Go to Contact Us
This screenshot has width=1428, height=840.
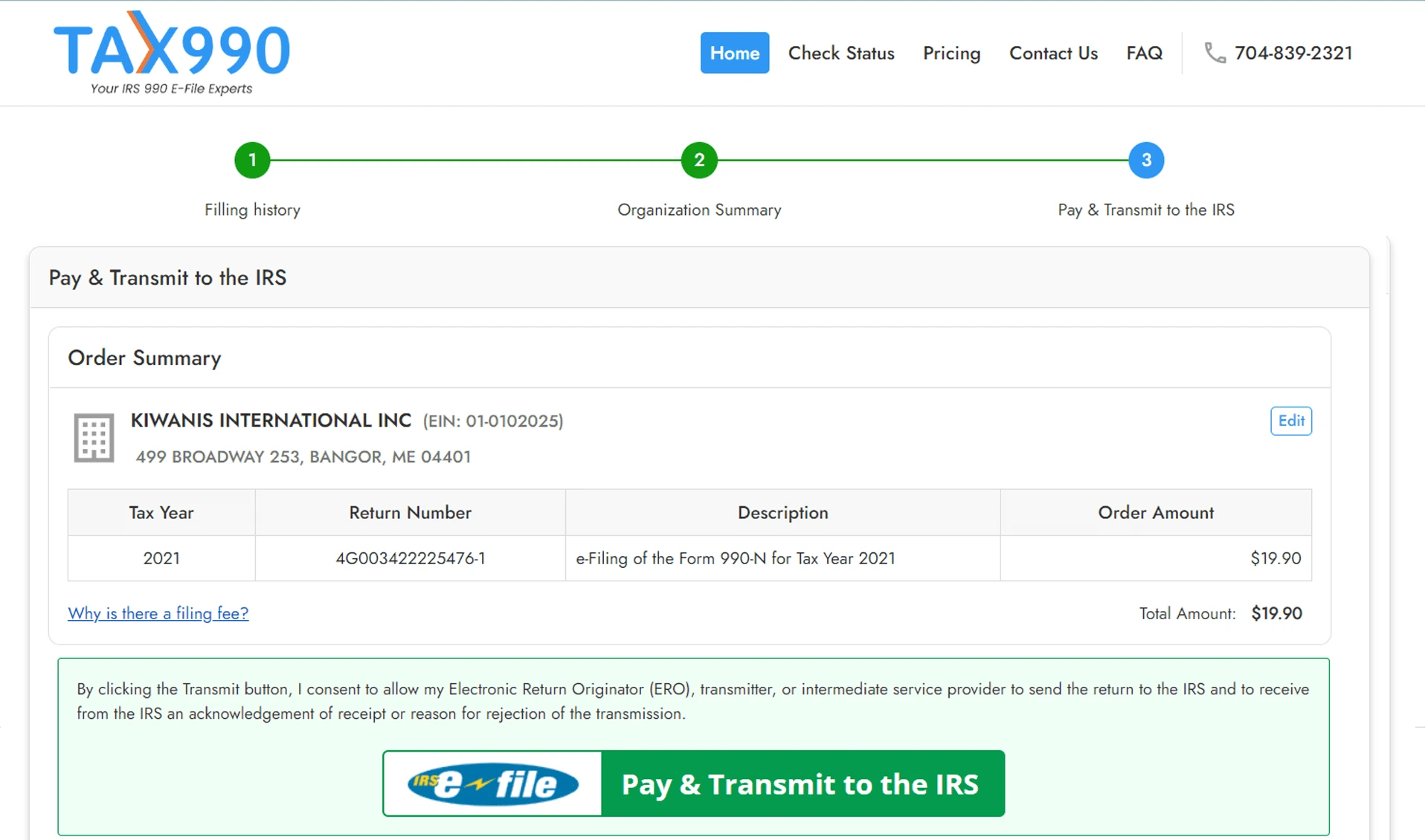(x=1053, y=53)
